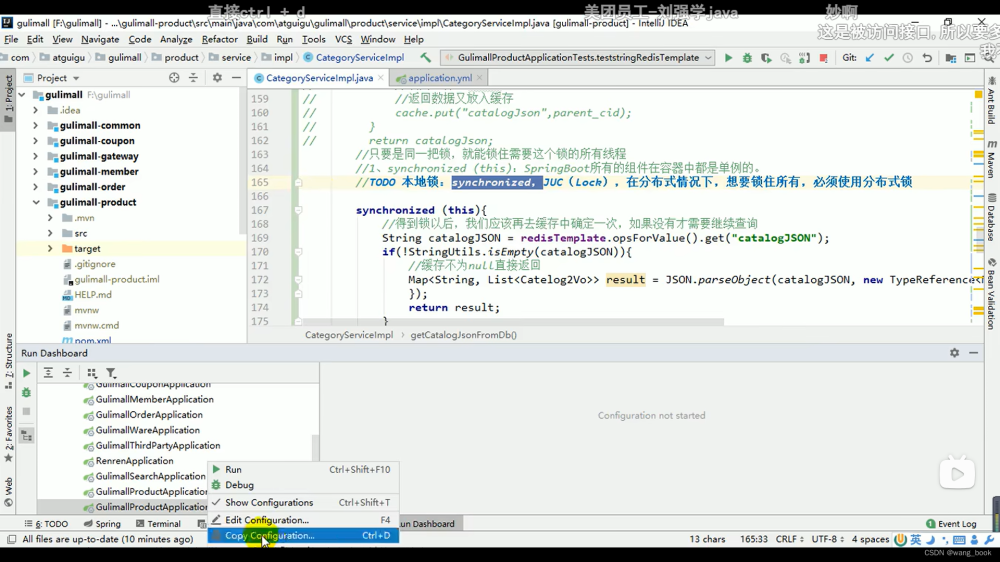Toggle the Terminal tool window

click(x=158, y=524)
